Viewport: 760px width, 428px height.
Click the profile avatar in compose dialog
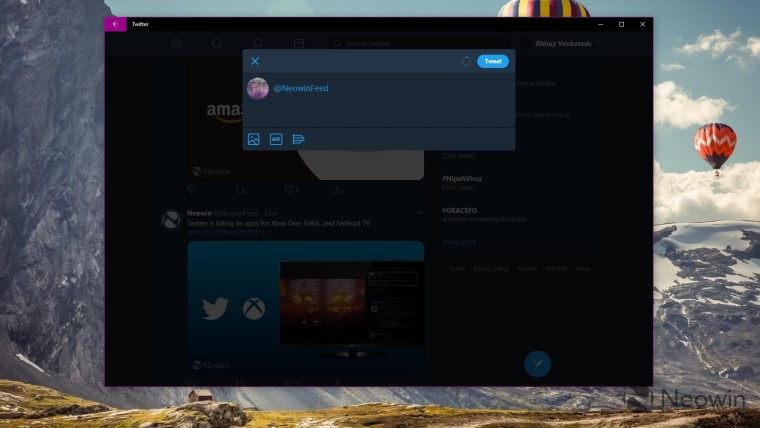[258, 88]
